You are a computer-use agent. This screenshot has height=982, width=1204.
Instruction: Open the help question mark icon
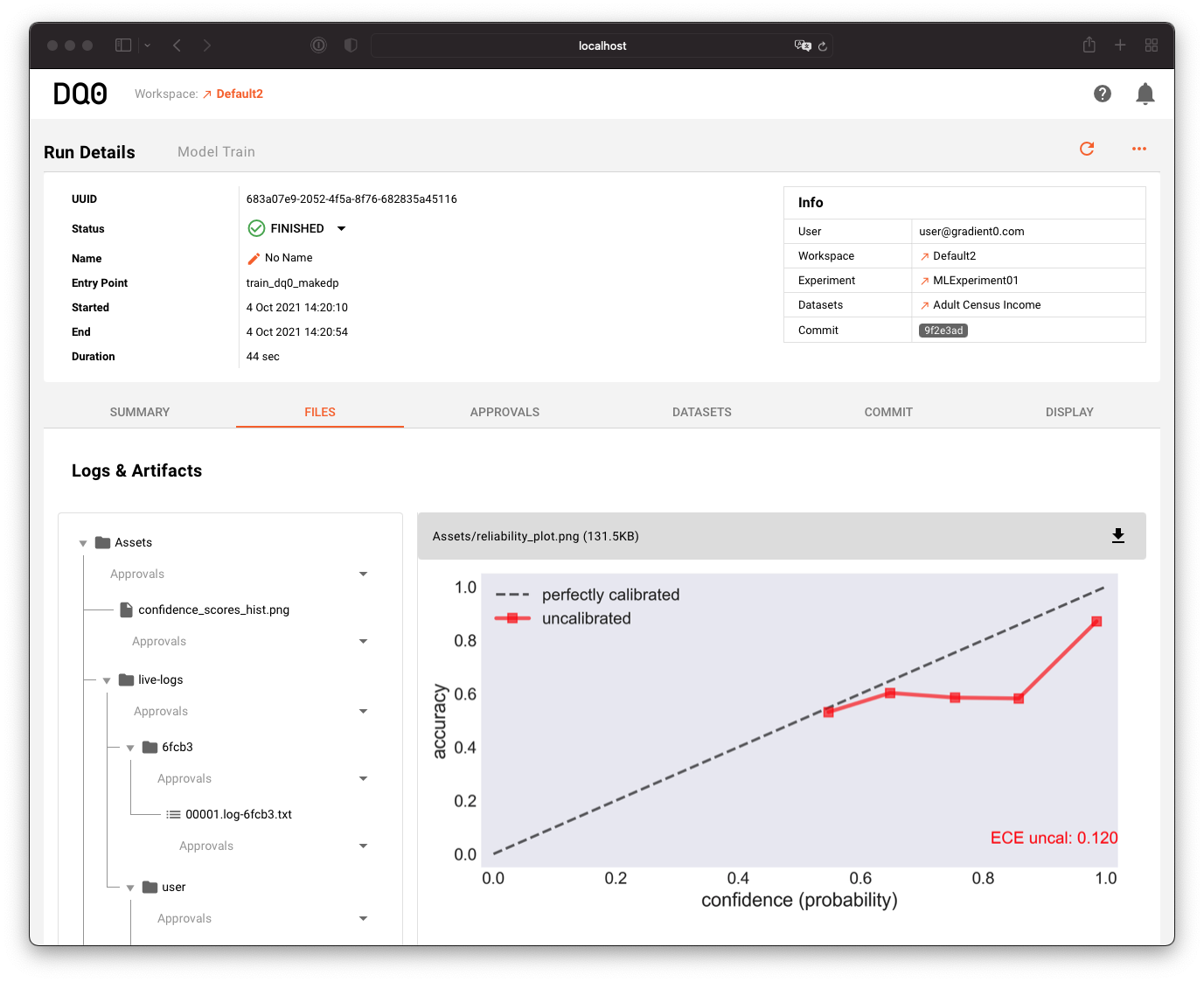(1103, 94)
